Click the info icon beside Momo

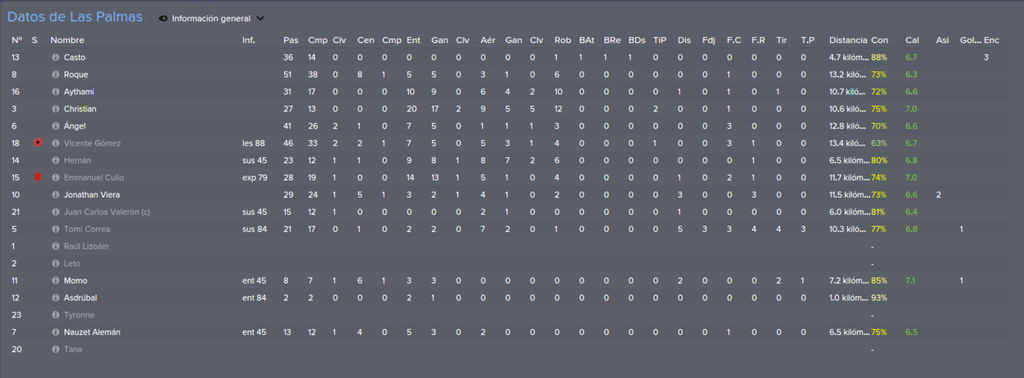pyautogui.click(x=56, y=281)
